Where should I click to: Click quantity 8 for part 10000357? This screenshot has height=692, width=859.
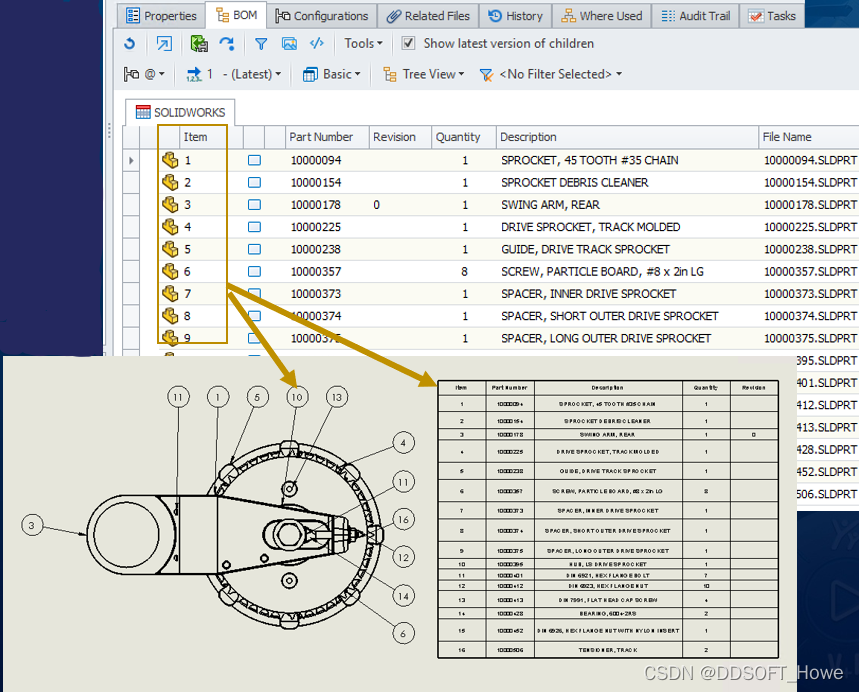[x=465, y=272]
